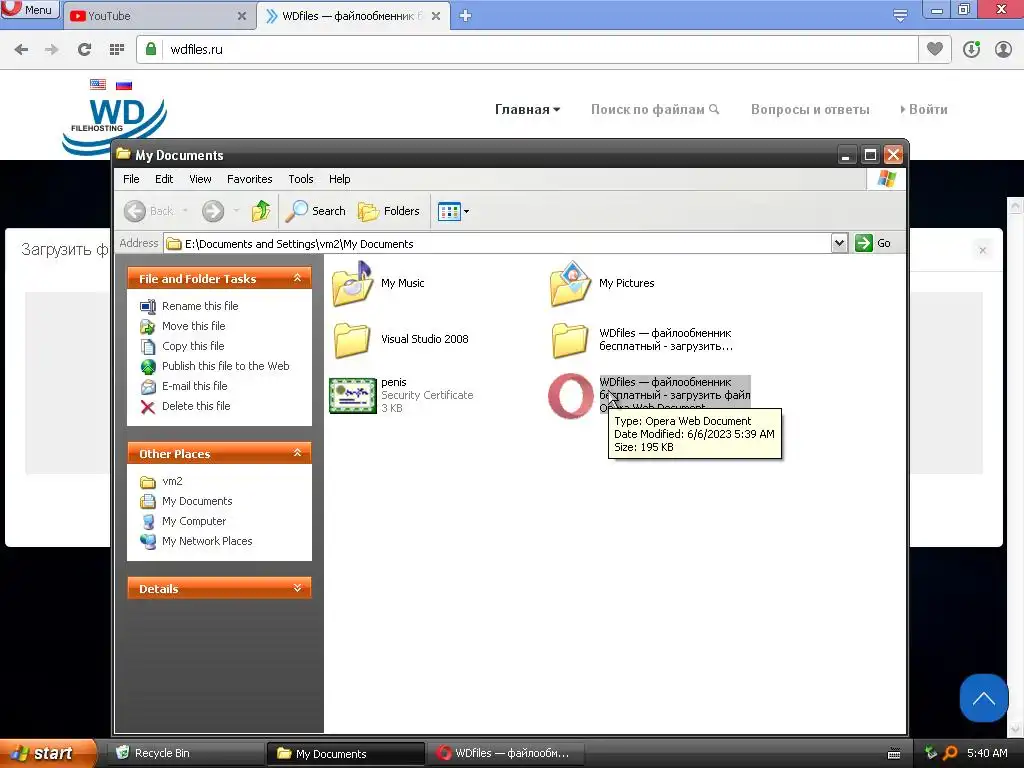Click Вопросы и ответы link
The width and height of the screenshot is (1024, 768).
810,110
